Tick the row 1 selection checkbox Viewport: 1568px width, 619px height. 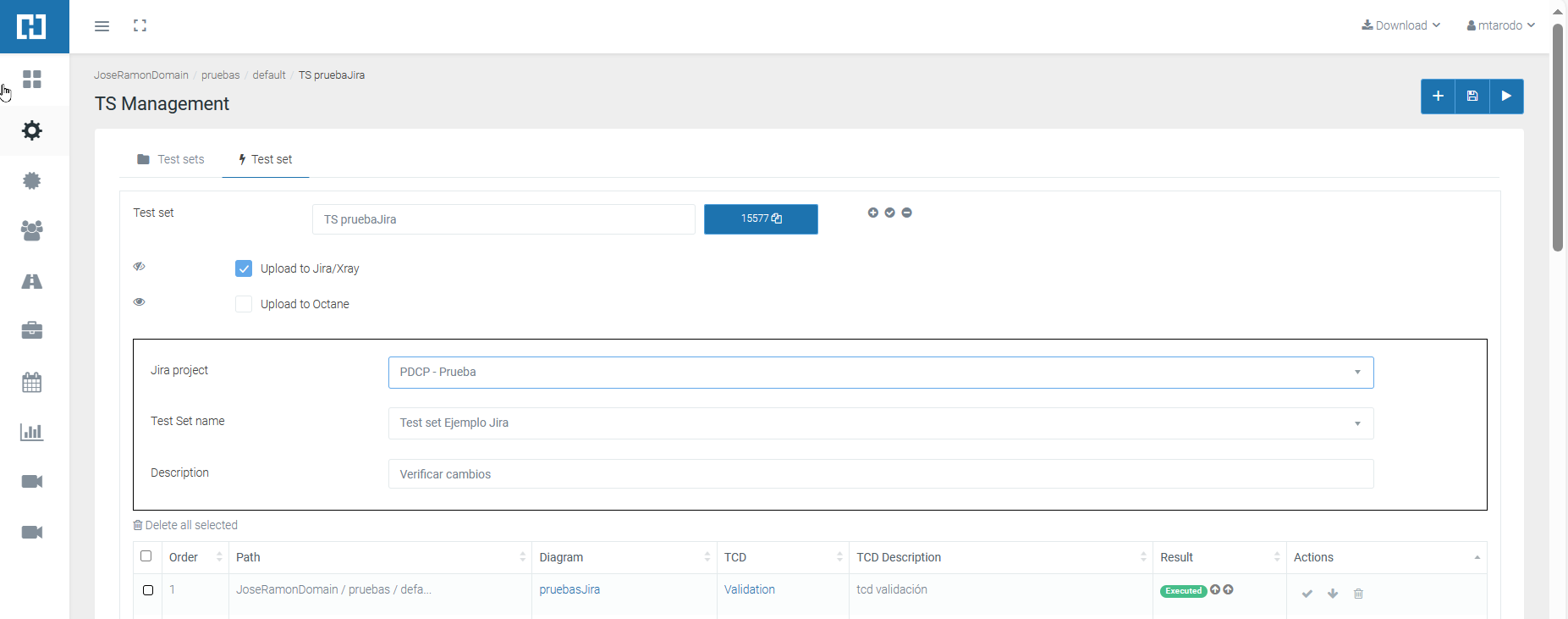148,590
